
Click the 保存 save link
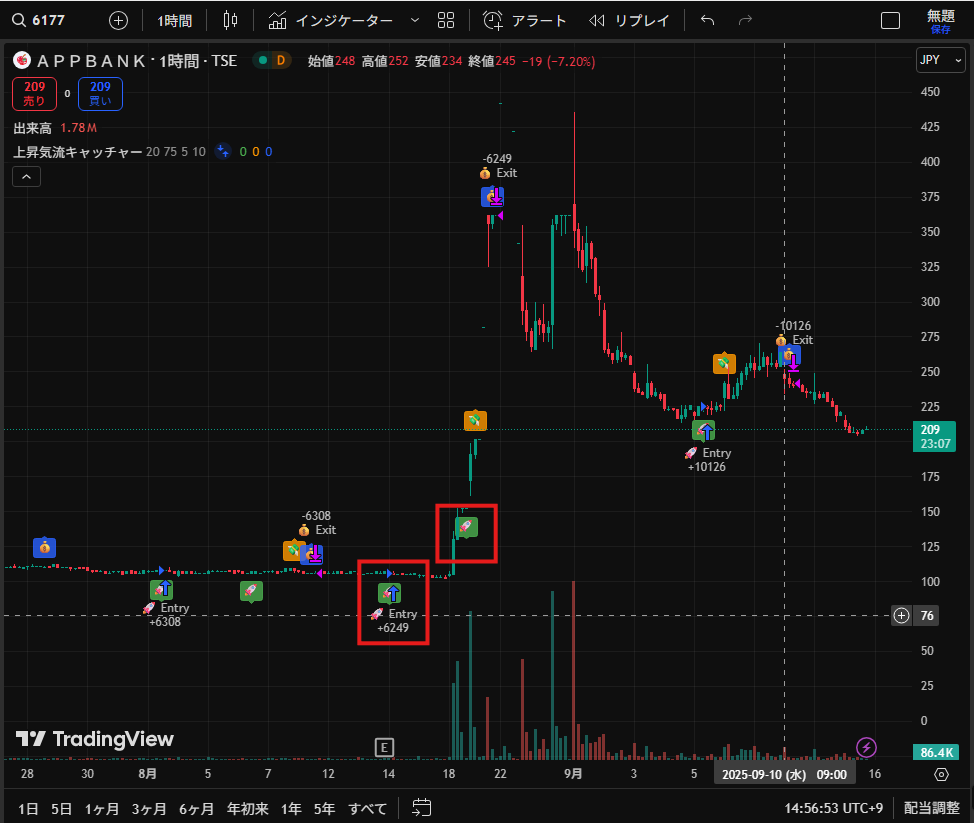(x=940, y=29)
